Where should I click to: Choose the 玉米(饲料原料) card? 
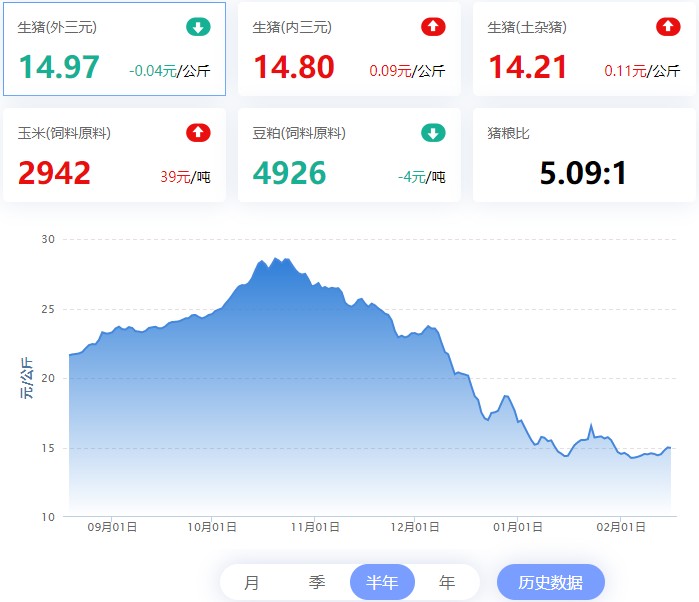click(x=115, y=155)
